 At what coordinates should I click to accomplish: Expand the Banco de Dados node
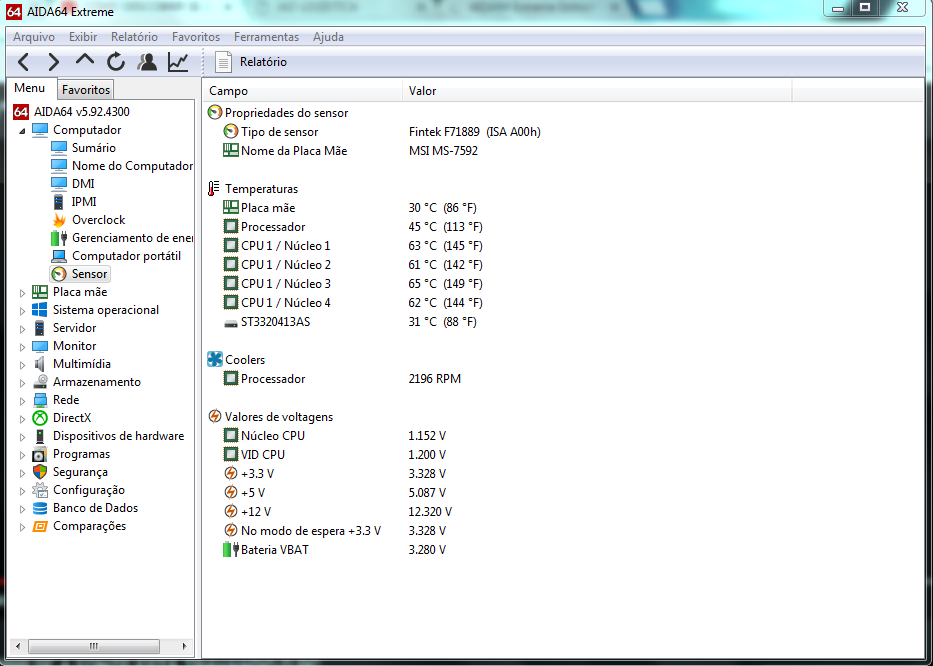tap(22, 509)
